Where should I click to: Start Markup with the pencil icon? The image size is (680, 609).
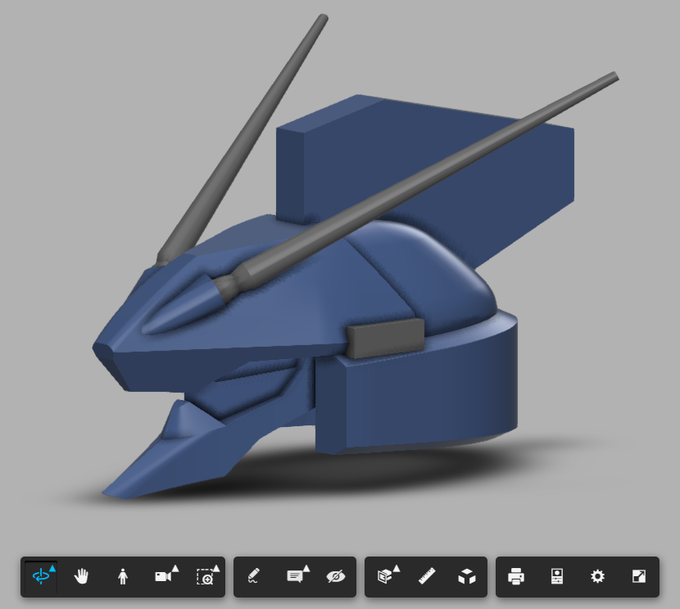click(x=254, y=577)
